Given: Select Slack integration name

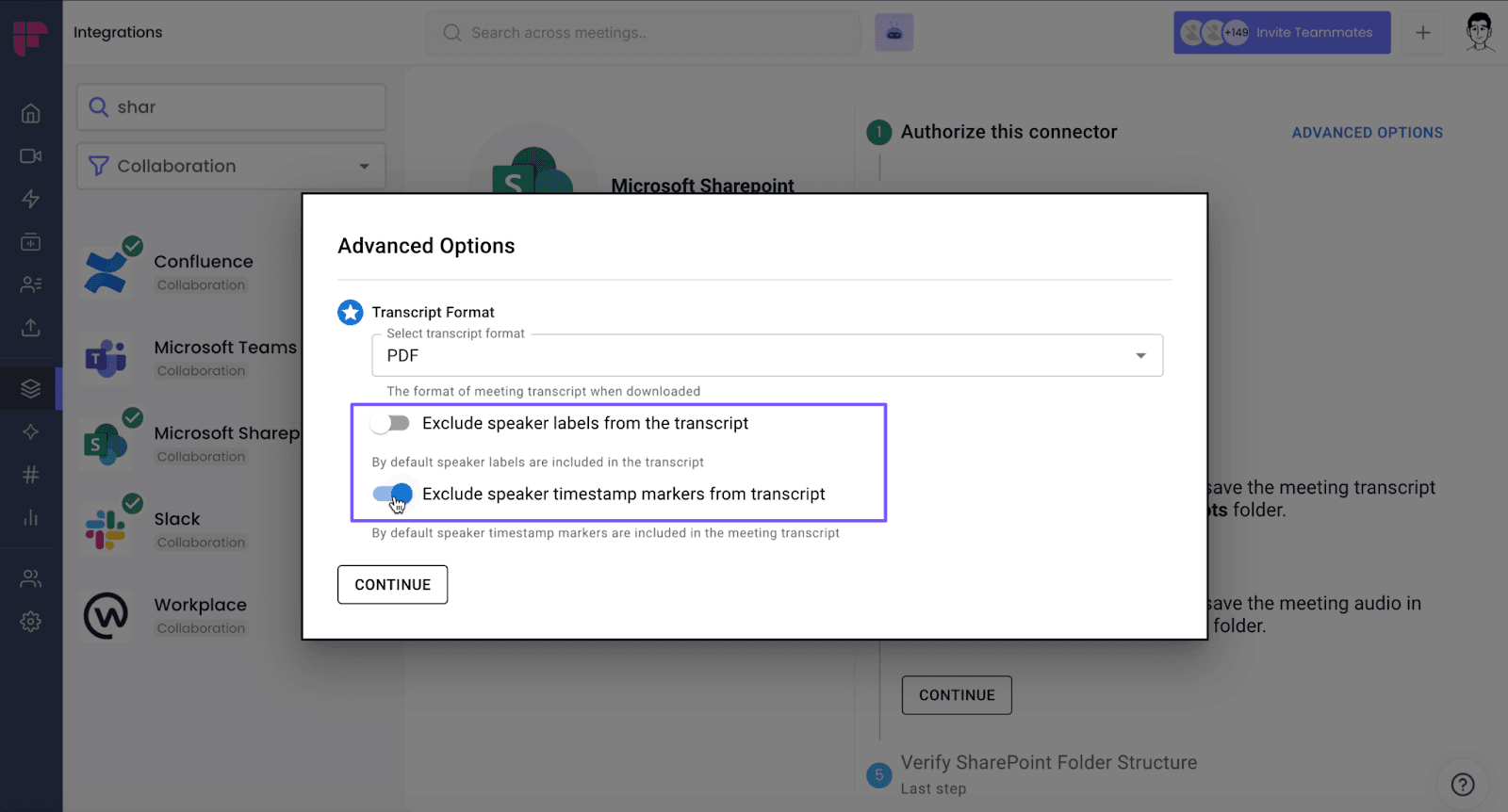Looking at the screenshot, I should [177, 519].
